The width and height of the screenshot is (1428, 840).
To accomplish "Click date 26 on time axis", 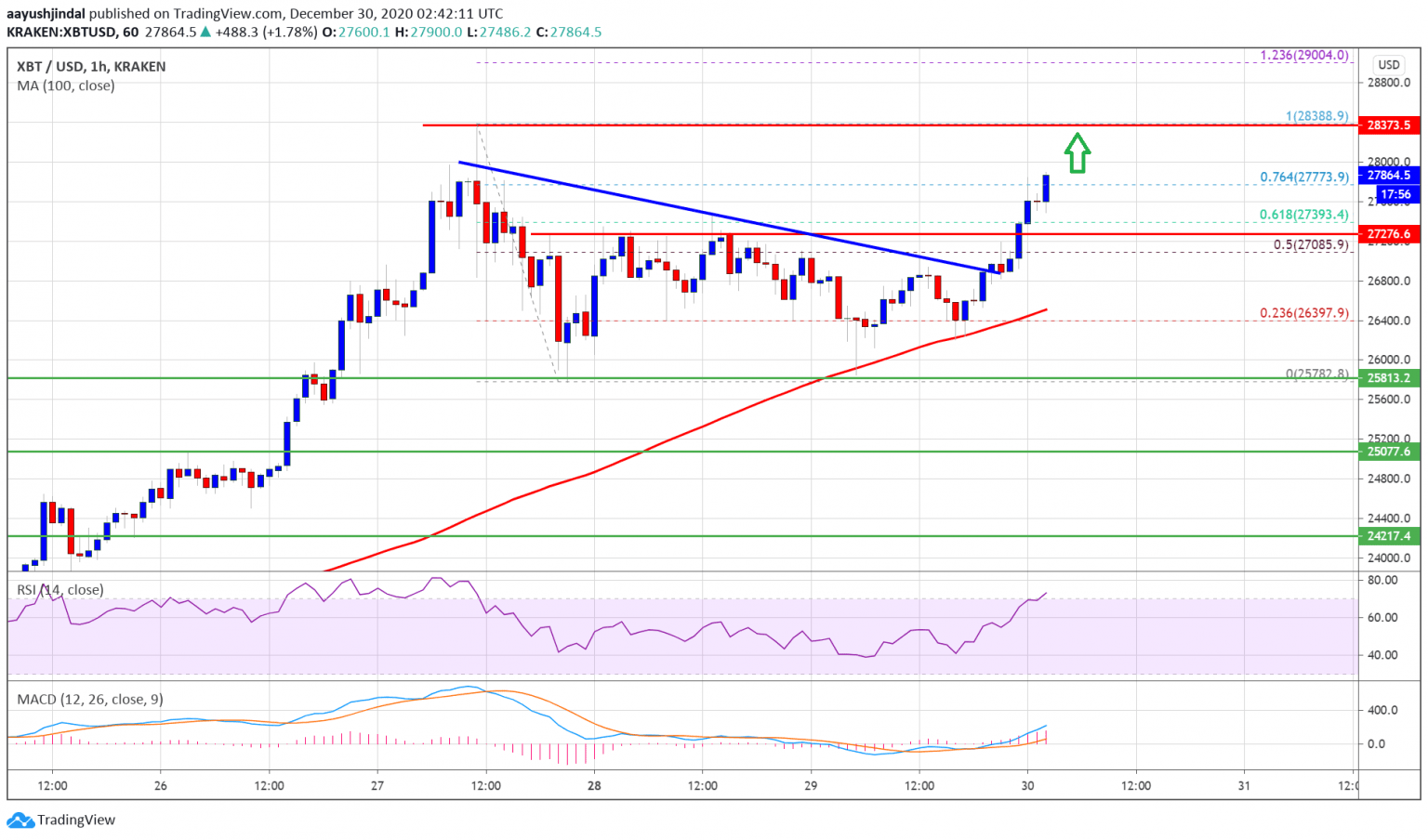I will tap(161, 786).
